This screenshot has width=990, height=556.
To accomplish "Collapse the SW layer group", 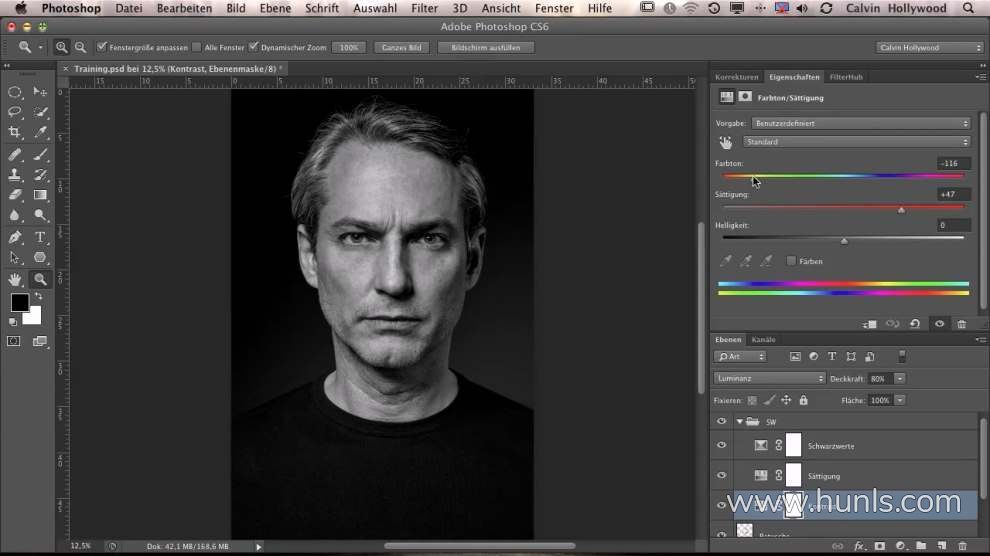I will (739, 422).
